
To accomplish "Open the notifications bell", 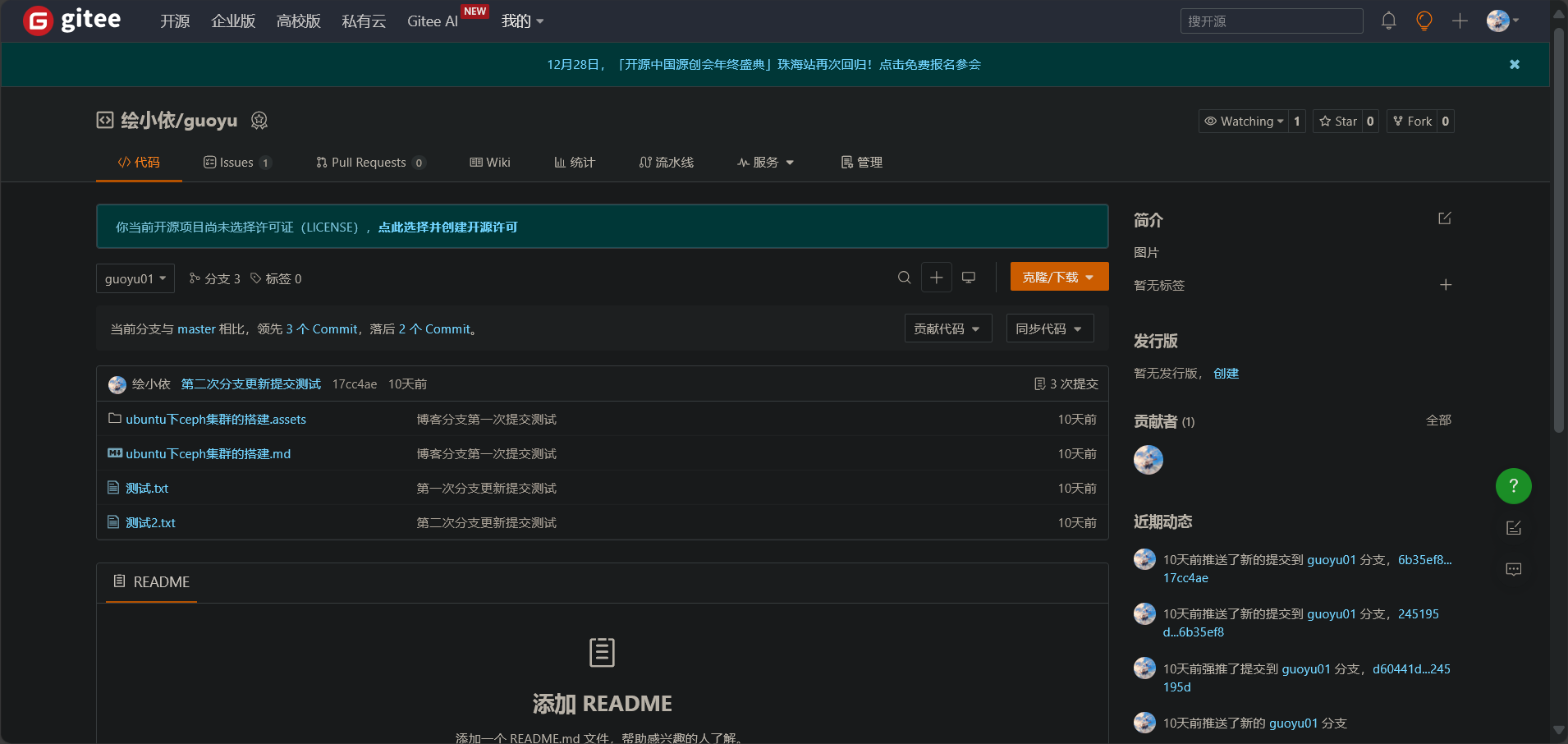I will click(x=1388, y=21).
